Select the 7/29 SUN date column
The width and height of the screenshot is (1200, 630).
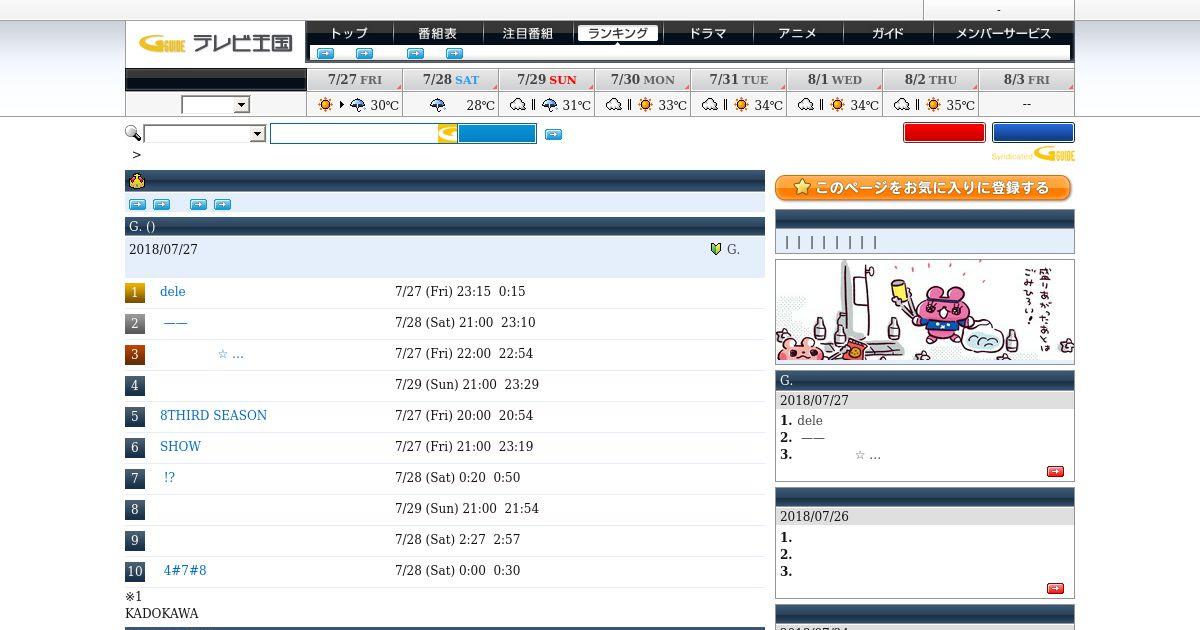coord(546,79)
